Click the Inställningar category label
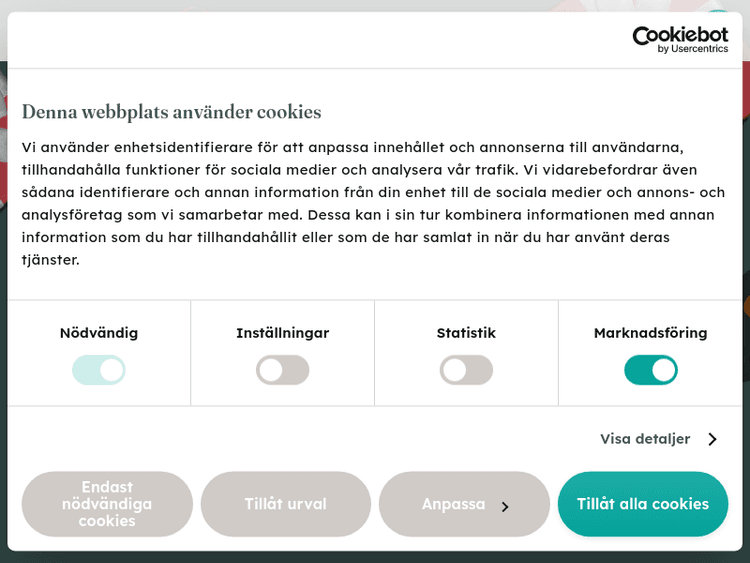750x563 pixels. click(283, 333)
